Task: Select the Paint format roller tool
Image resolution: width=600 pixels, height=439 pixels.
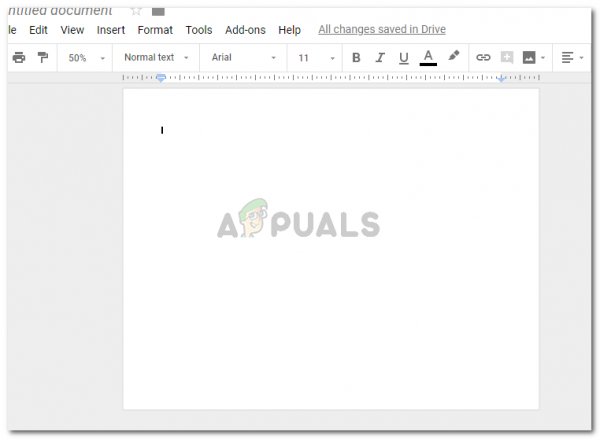Action: 42,57
